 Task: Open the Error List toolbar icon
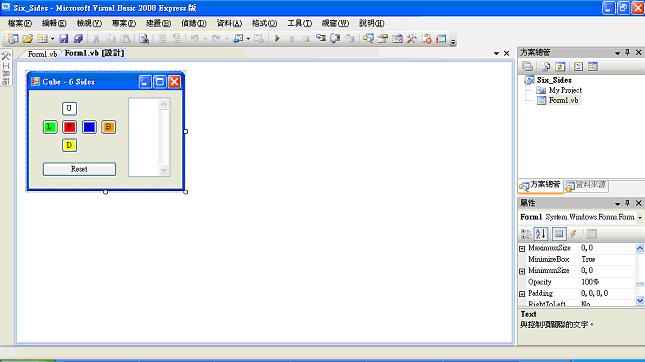(427, 39)
